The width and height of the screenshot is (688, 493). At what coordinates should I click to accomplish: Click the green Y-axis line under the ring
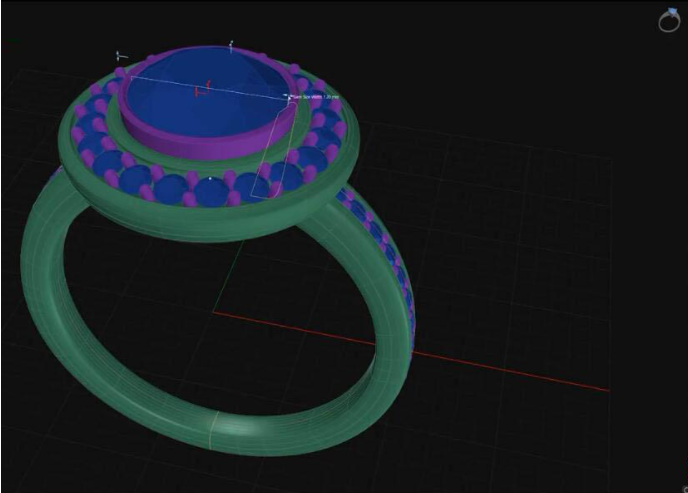pos(229,276)
